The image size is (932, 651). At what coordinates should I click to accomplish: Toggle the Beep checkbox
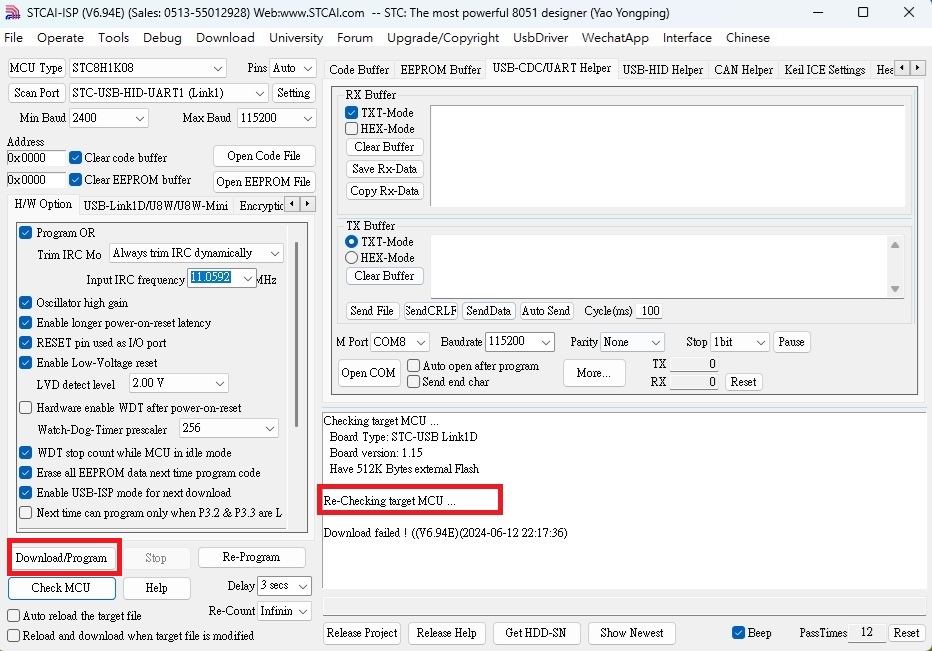click(x=738, y=633)
